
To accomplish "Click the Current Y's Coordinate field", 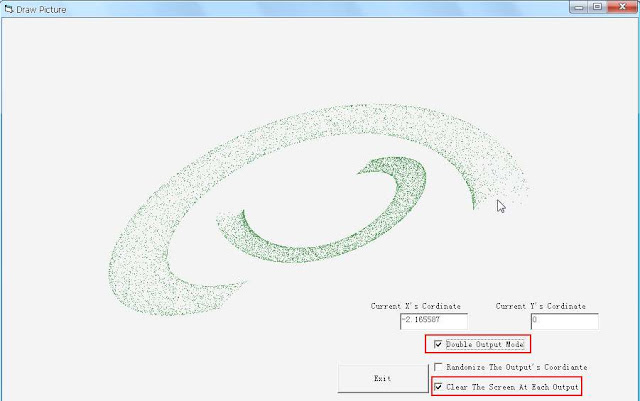I will 565,321.
